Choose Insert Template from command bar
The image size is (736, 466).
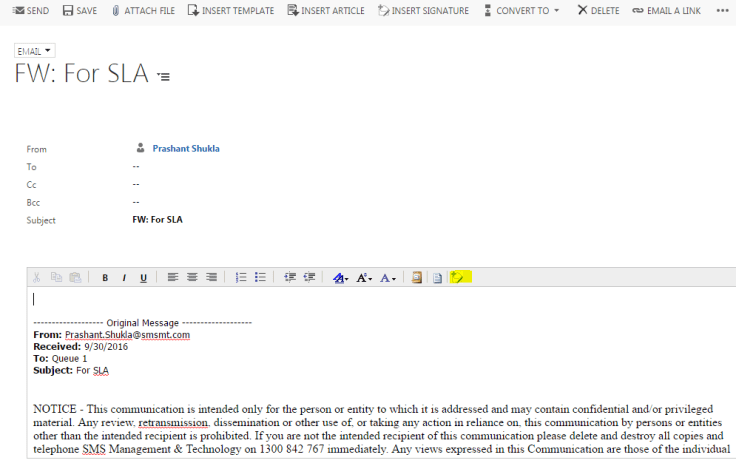tap(230, 11)
